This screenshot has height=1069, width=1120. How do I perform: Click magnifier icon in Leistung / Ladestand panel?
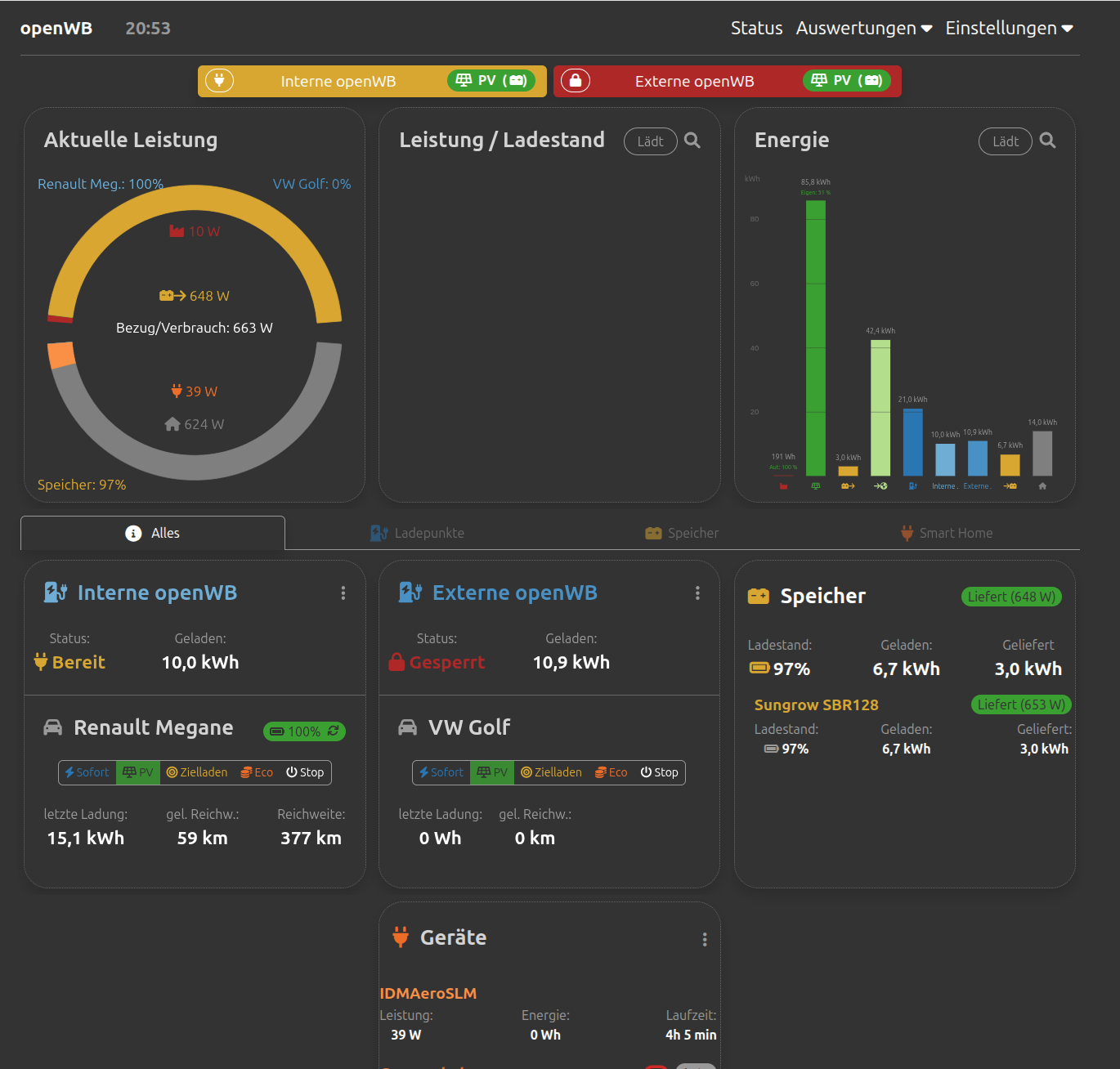click(692, 141)
